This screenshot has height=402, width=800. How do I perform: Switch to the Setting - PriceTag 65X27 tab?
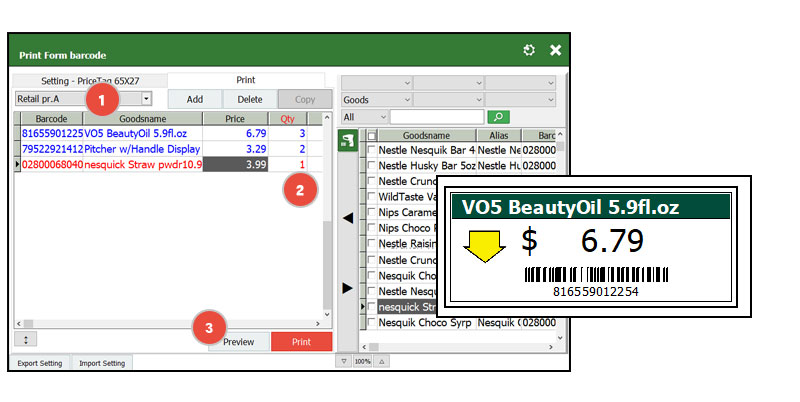[90, 81]
